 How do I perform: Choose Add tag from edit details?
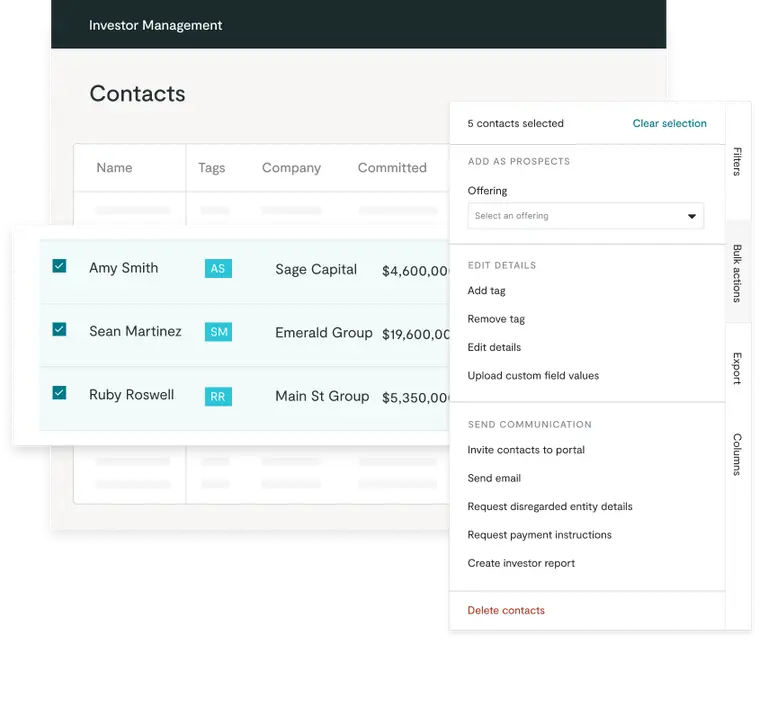[x=486, y=291]
